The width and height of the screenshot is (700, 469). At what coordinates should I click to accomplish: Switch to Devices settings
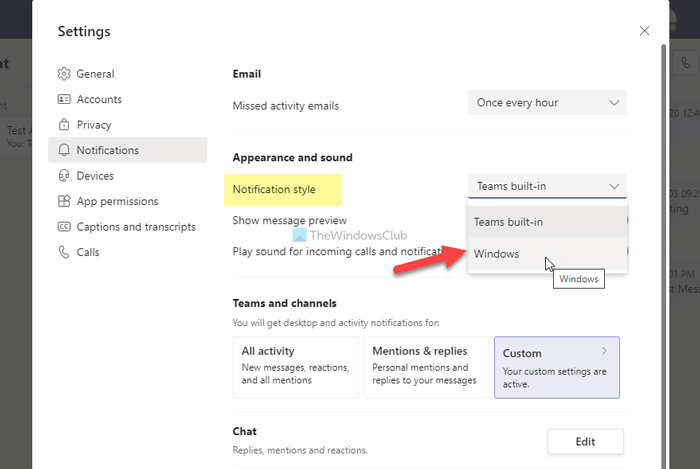point(95,175)
